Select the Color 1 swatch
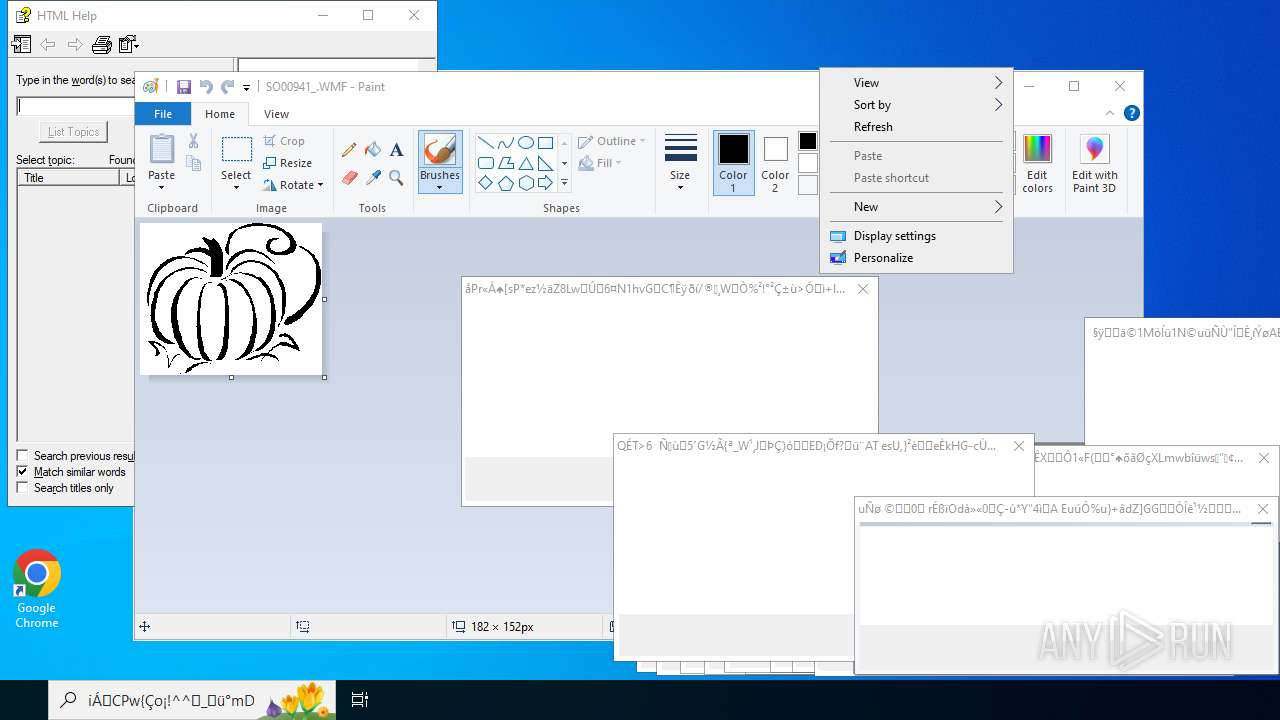The width and height of the screenshot is (1280, 720). (733, 163)
